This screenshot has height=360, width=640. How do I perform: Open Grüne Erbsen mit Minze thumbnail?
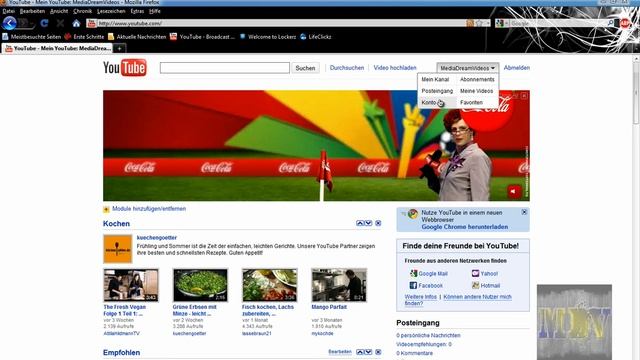tap(200, 285)
